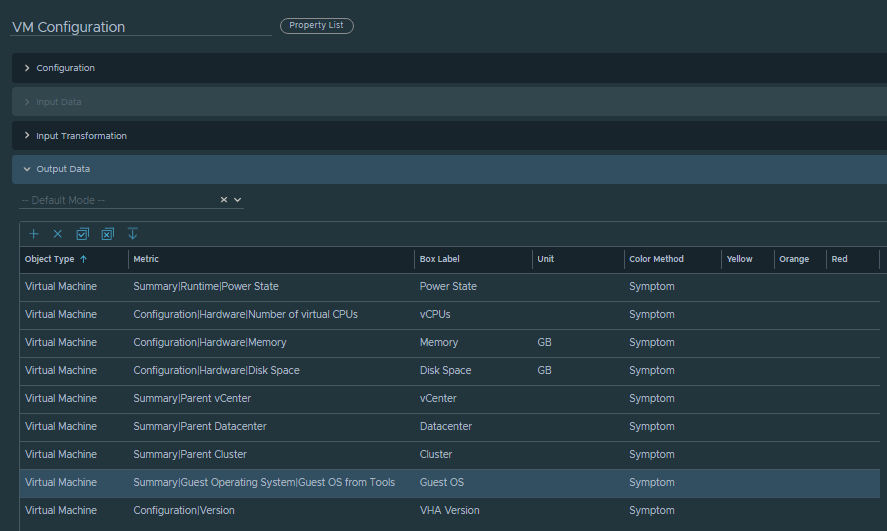Image resolution: width=887 pixels, height=531 pixels.
Task: Click the Property List button
Action: [x=316, y=26]
